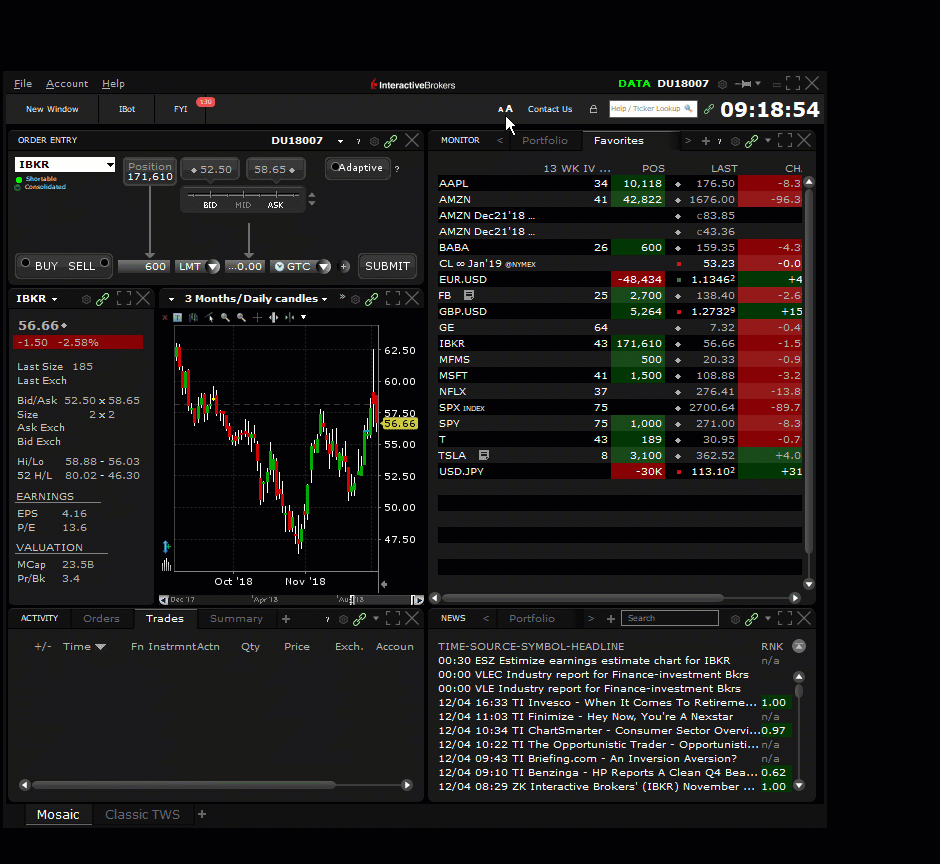940x864 pixels.
Task: Click the IBKR quote panel link chain icon
Action: point(103,299)
